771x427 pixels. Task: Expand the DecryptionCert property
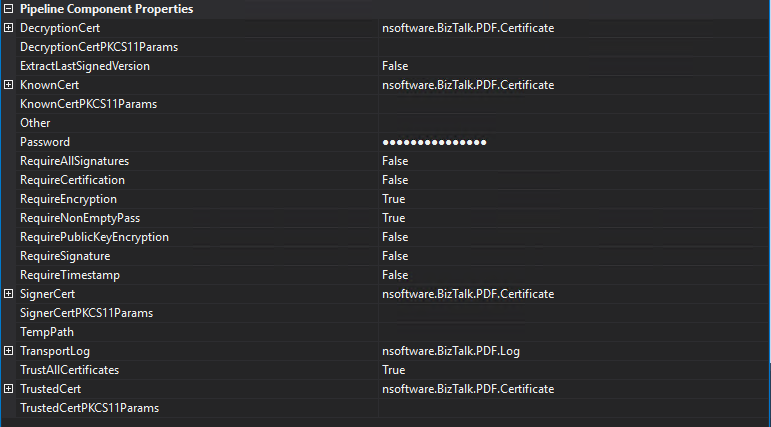point(8,28)
